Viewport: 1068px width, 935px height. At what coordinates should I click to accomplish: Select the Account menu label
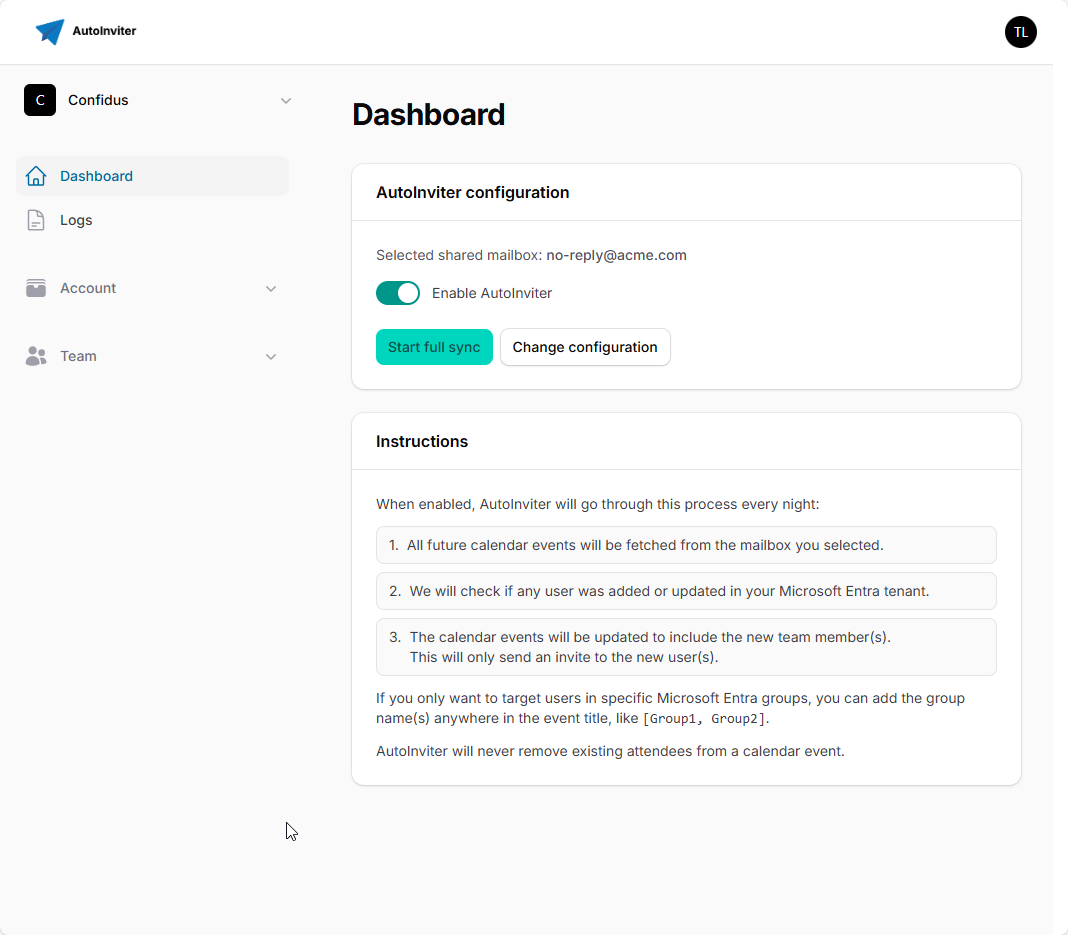(88, 288)
